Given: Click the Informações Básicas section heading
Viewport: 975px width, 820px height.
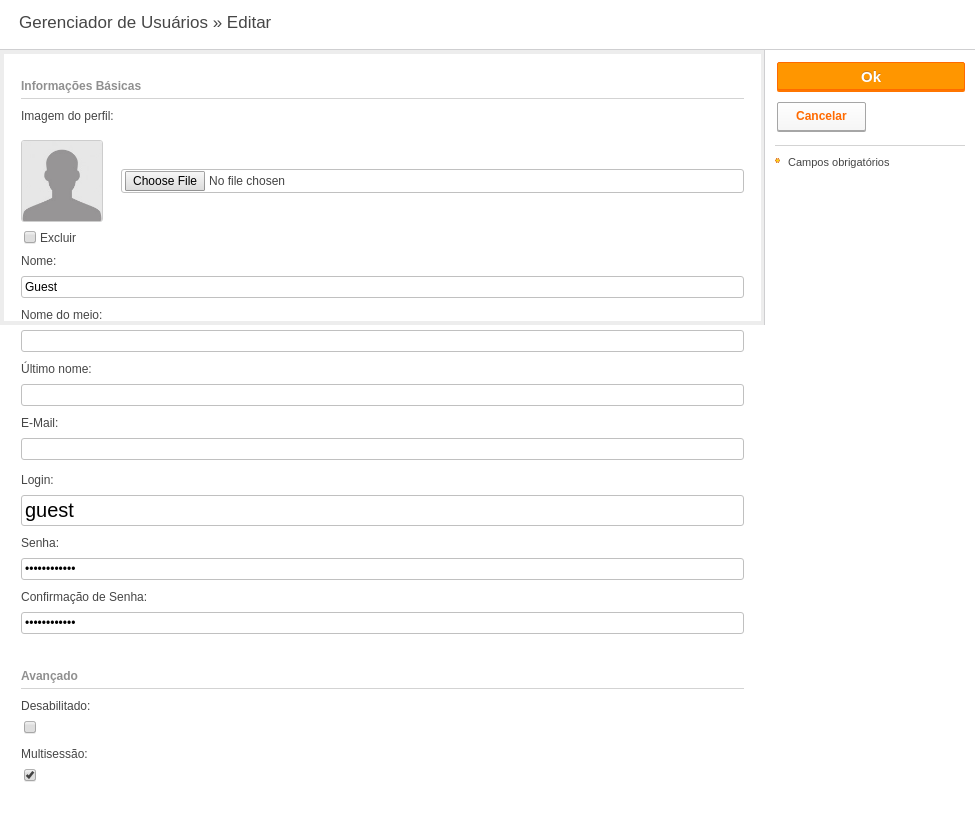Looking at the screenshot, I should click(81, 86).
